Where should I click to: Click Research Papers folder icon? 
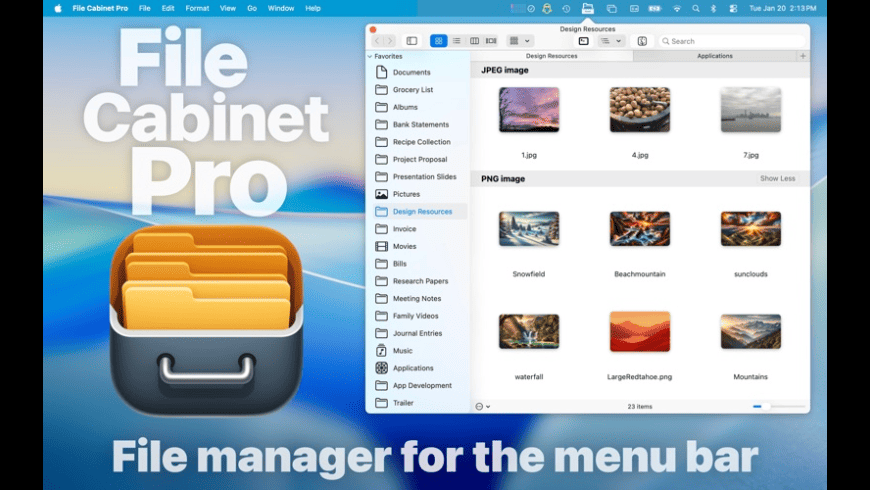point(381,281)
